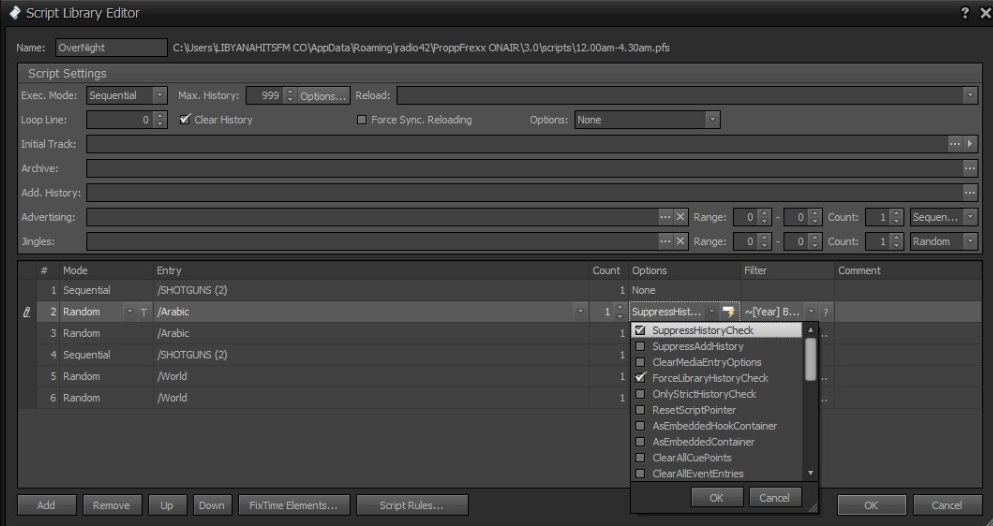993x526 pixels.
Task: Open row 2 ~[Year] filter dropdown
Action: [811, 312]
